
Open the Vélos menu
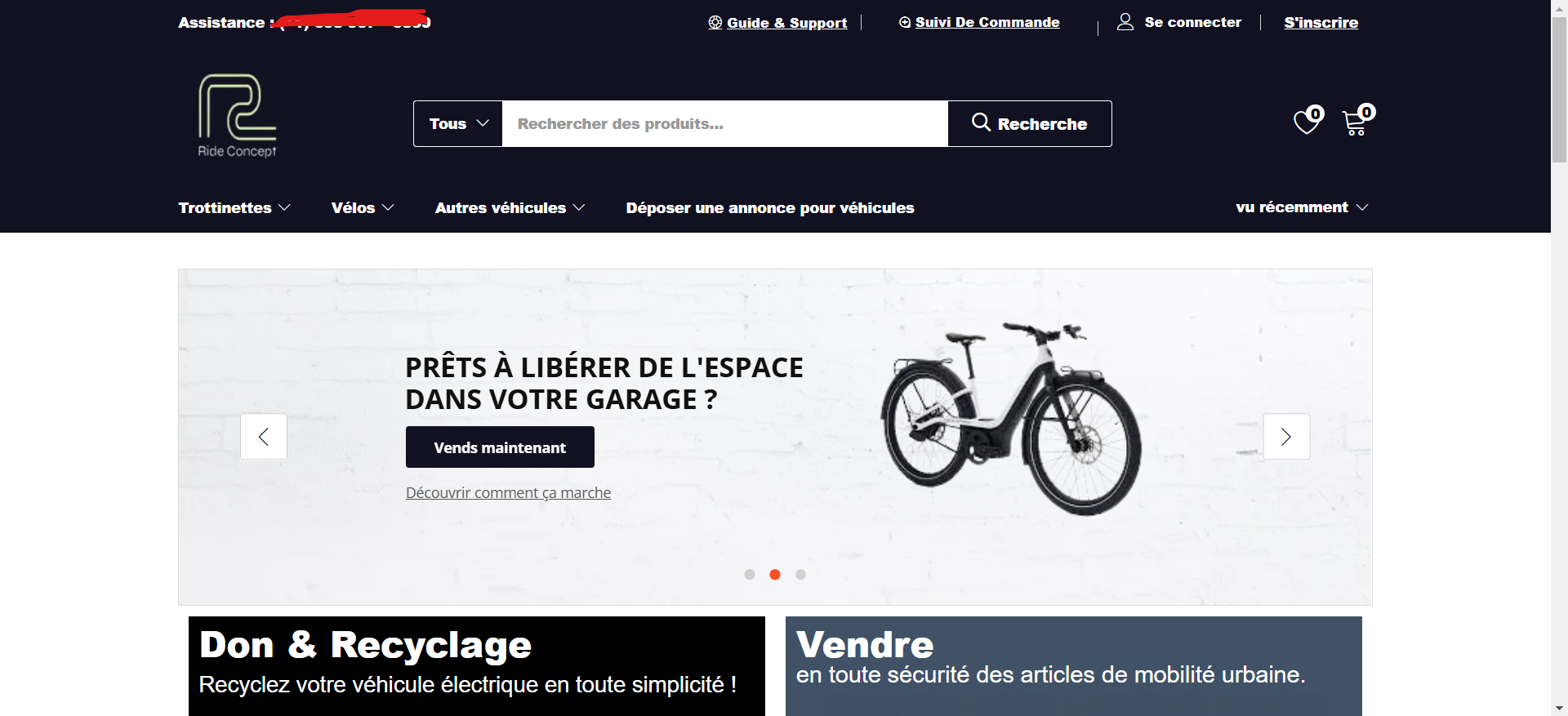(x=363, y=208)
